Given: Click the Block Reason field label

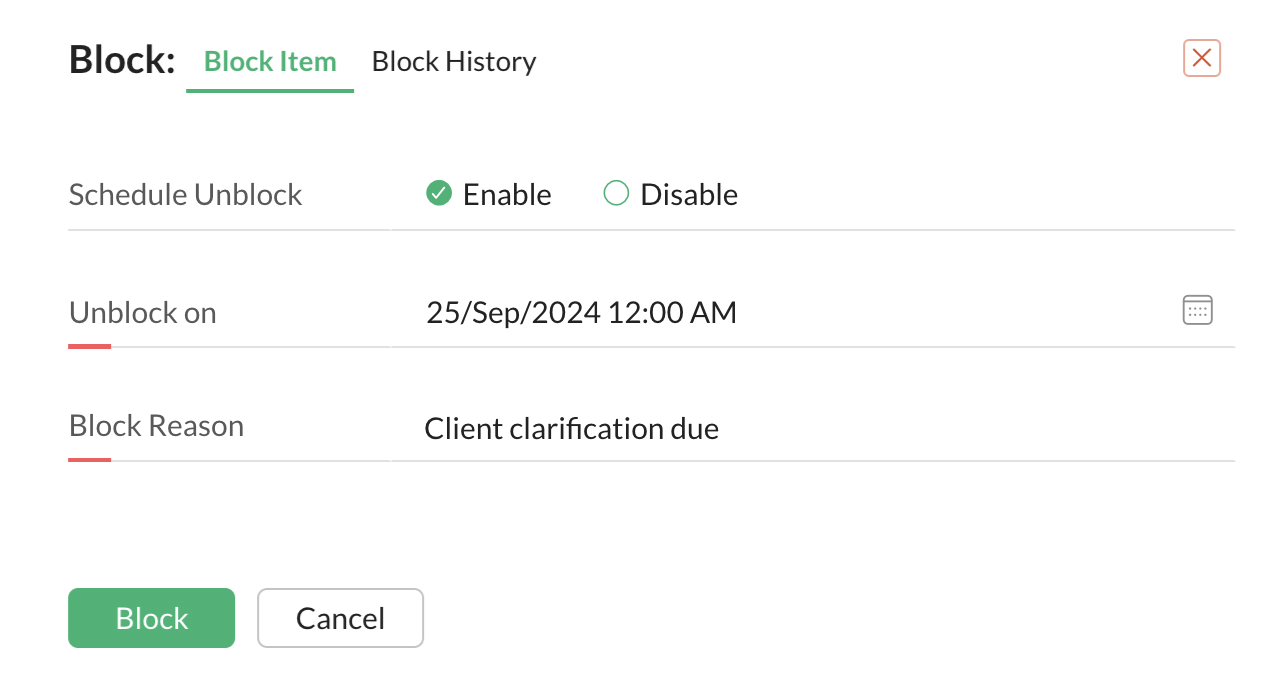Looking at the screenshot, I should pyautogui.click(x=156, y=426).
